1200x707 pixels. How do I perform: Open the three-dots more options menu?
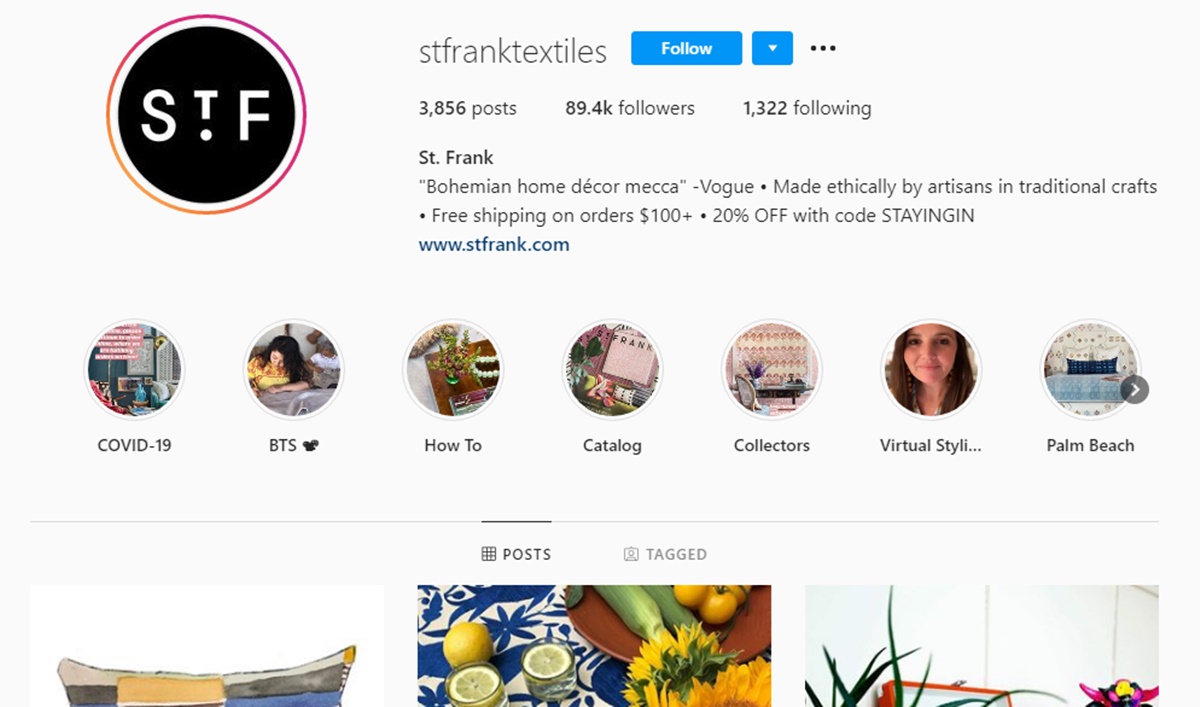[x=823, y=48]
